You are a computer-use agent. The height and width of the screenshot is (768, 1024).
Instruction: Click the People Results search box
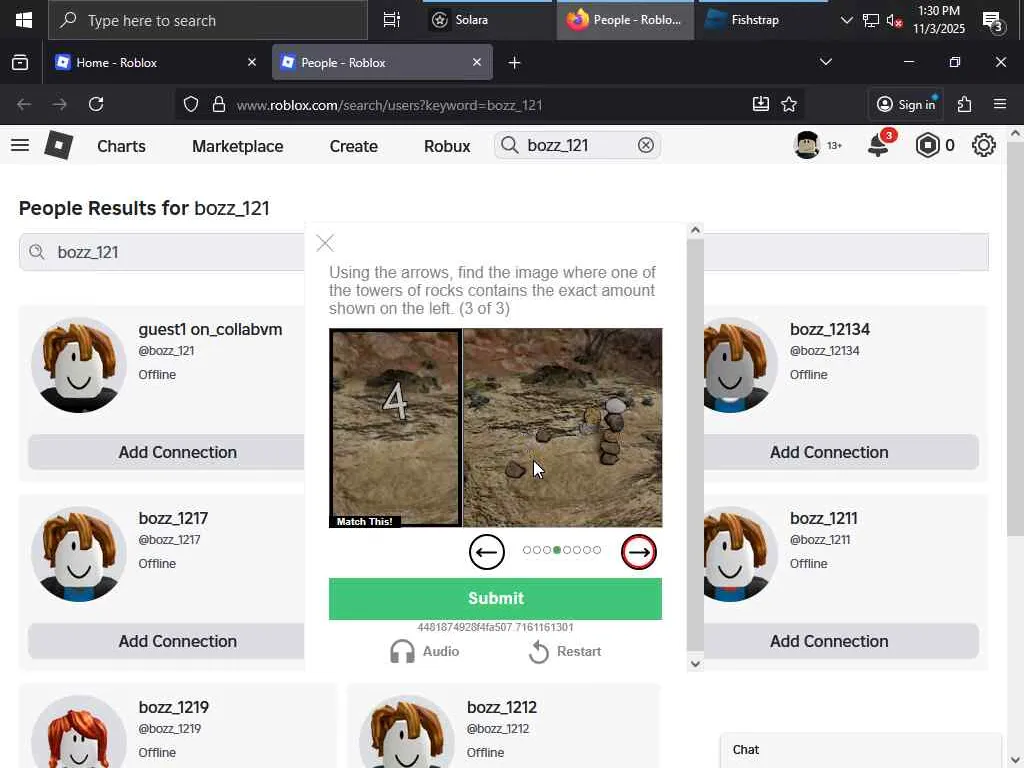point(504,252)
